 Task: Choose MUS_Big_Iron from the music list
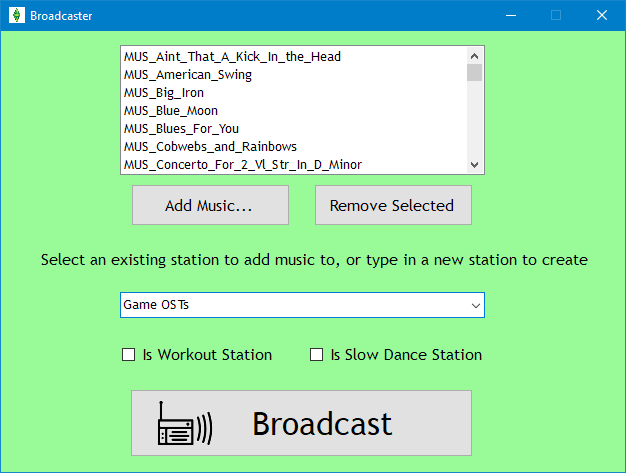point(164,93)
